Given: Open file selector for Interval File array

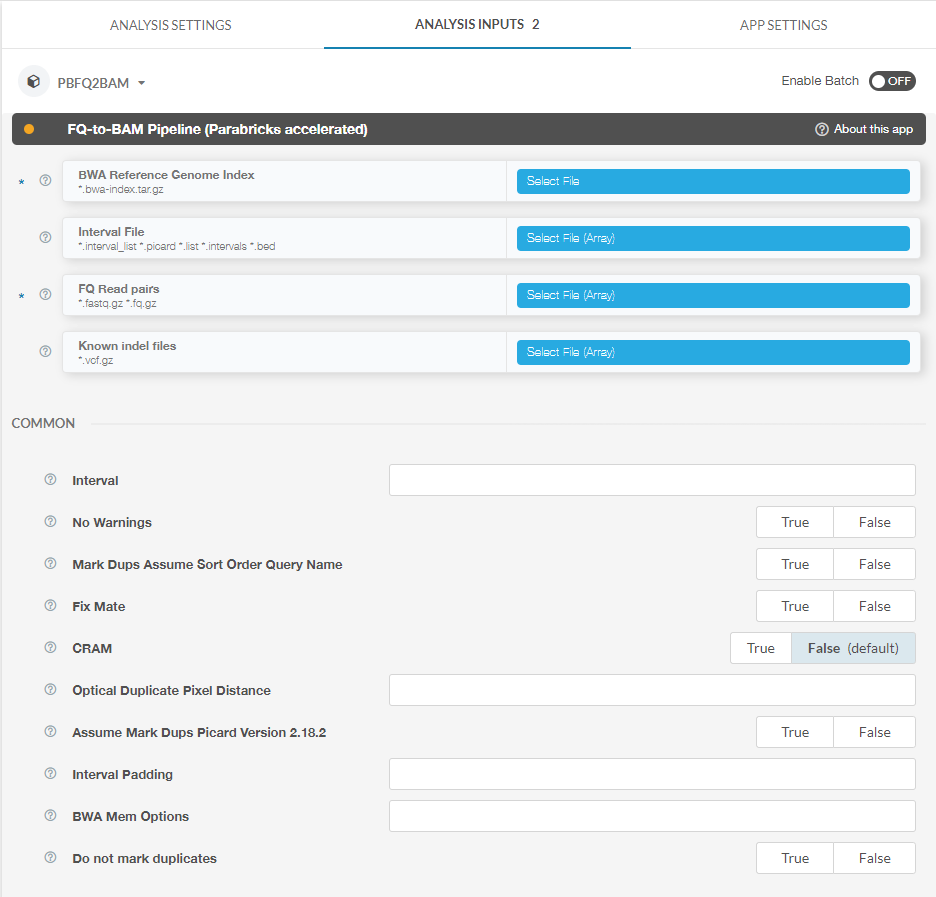Looking at the screenshot, I should tap(712, 238).
